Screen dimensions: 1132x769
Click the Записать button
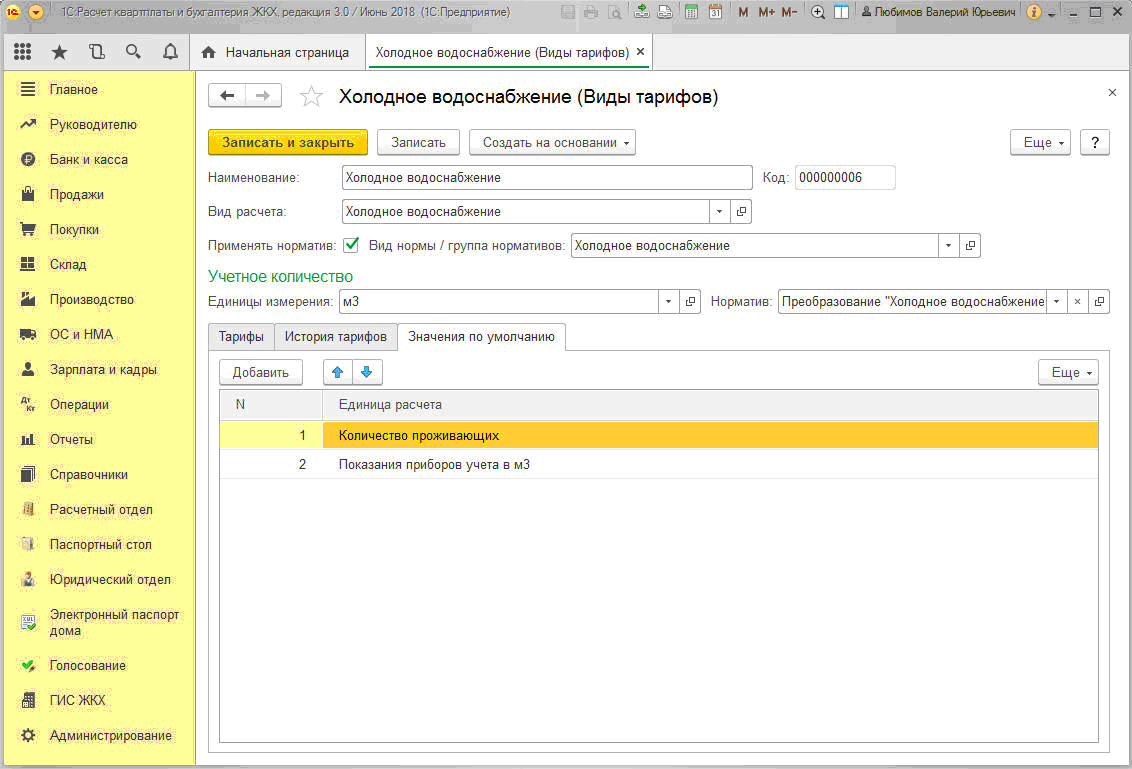[x=418, y=142]
